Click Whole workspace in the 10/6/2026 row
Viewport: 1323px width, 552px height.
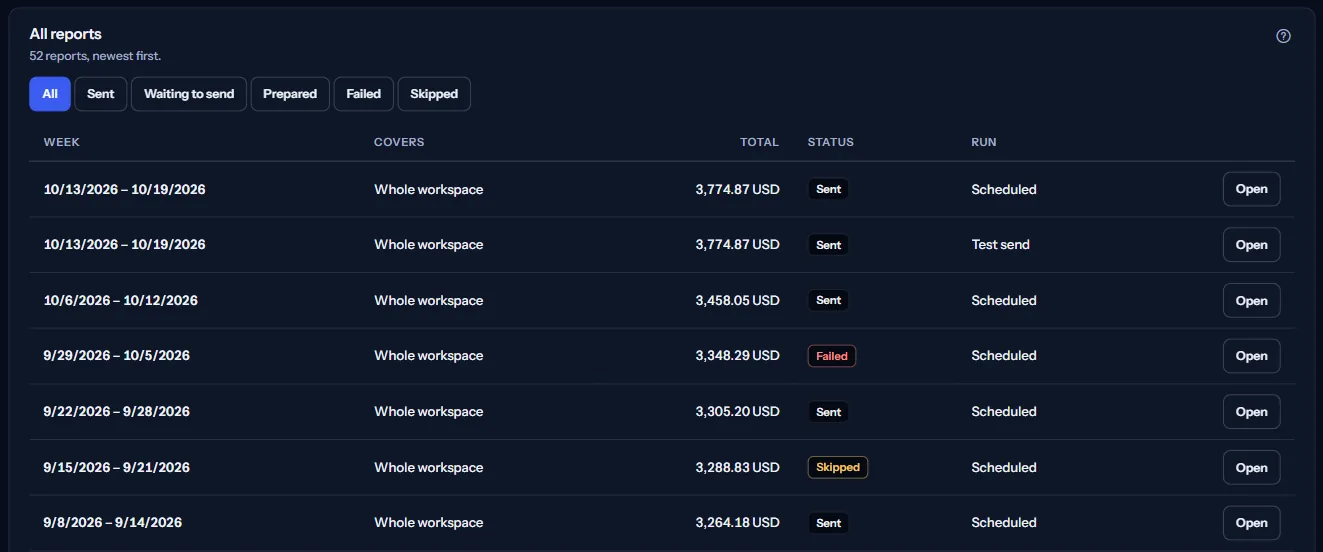[429, 300]
